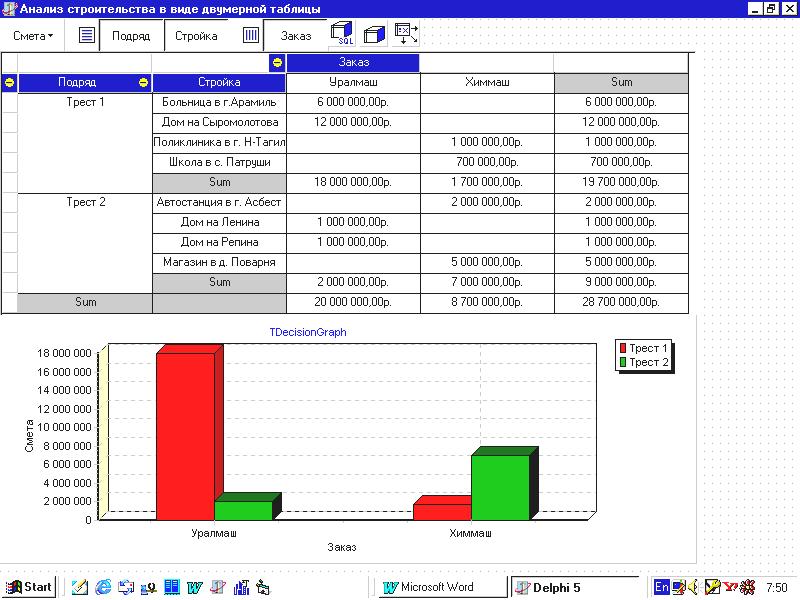Click the Дом на Сыромолотова cell
Image resolution: width=800 pixels, height=600 pixels.
click(x=219, y=122)
